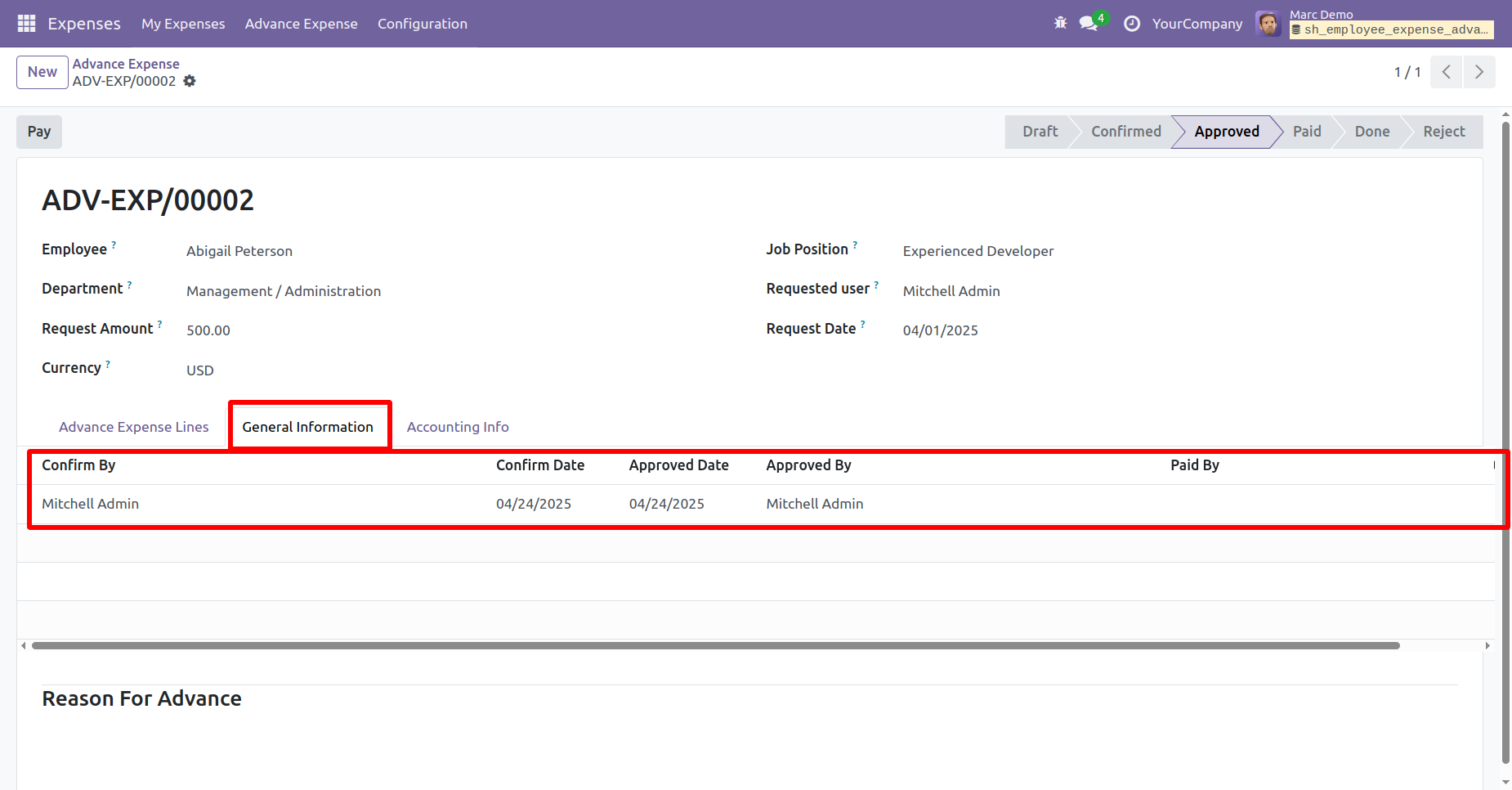The image size is (1512, 790).
Task: Click the New button
Action: coord(42,72)
